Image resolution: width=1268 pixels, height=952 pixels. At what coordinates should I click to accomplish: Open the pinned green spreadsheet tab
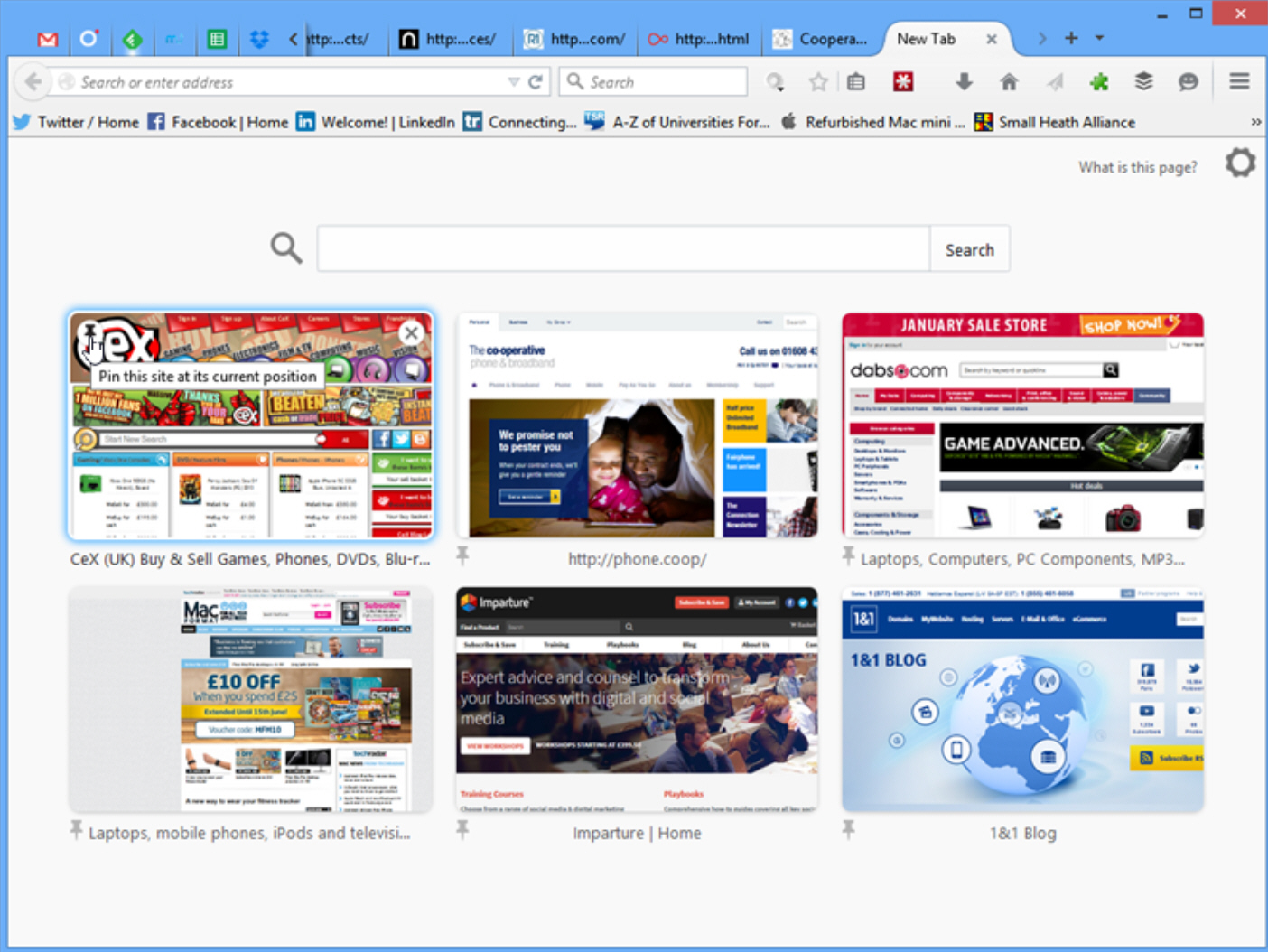click(217, 39)
